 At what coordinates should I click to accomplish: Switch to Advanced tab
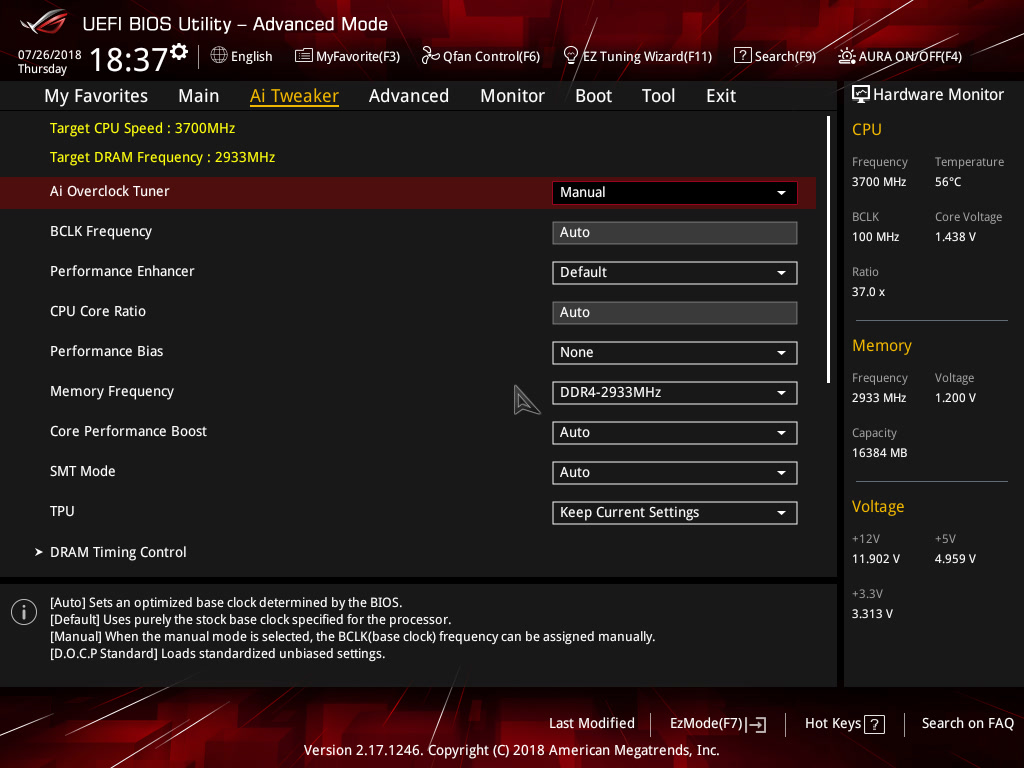(x=409, y=96)
